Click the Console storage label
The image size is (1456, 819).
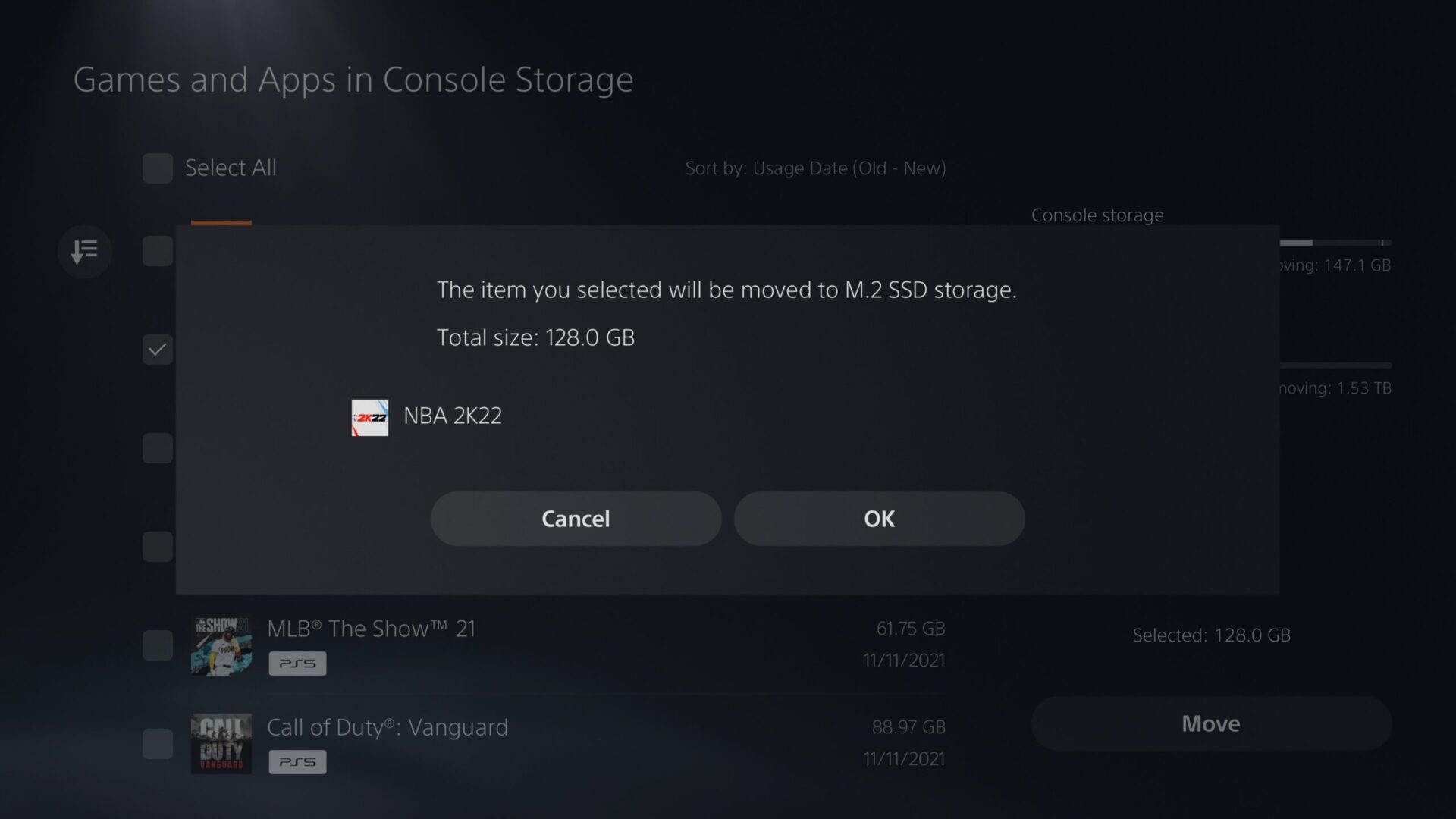click(1097, 215)
